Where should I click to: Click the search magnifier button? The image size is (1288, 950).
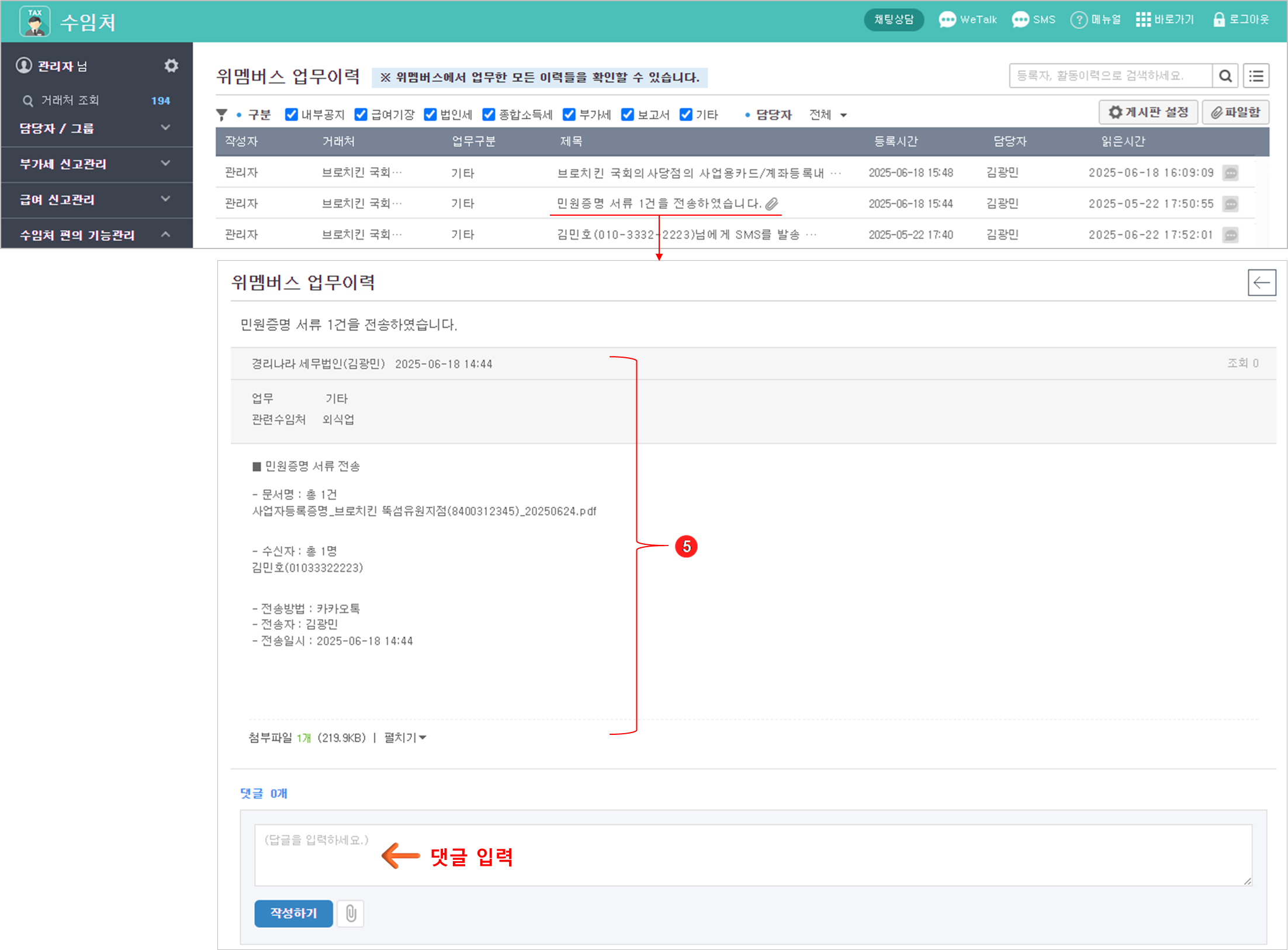pyautogui.click(x=1225, y=76)
